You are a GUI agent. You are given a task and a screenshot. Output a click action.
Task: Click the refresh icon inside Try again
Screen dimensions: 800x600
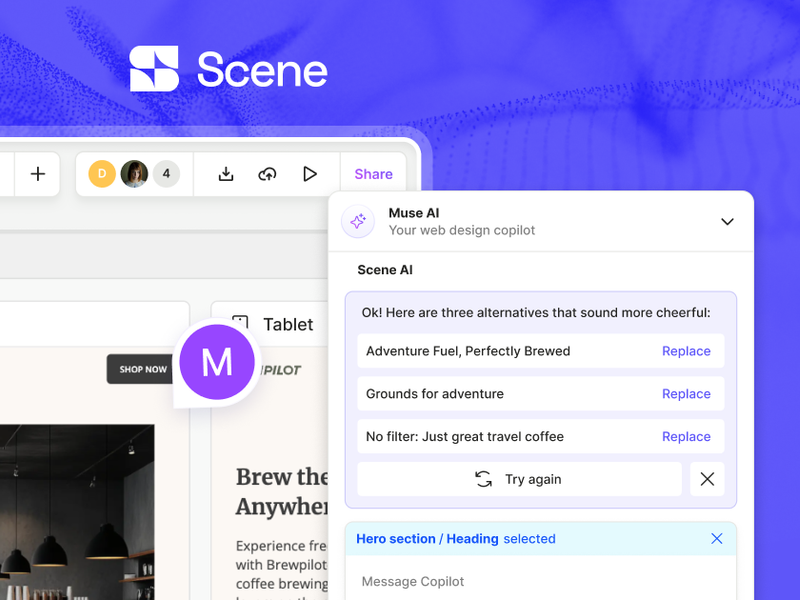point(483,479)
